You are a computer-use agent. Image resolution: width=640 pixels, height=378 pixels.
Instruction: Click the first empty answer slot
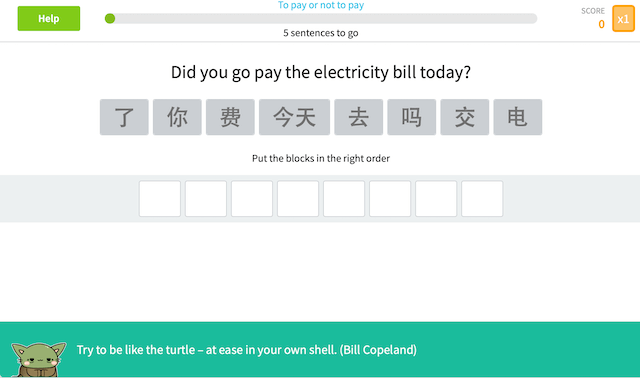(160, 199)
